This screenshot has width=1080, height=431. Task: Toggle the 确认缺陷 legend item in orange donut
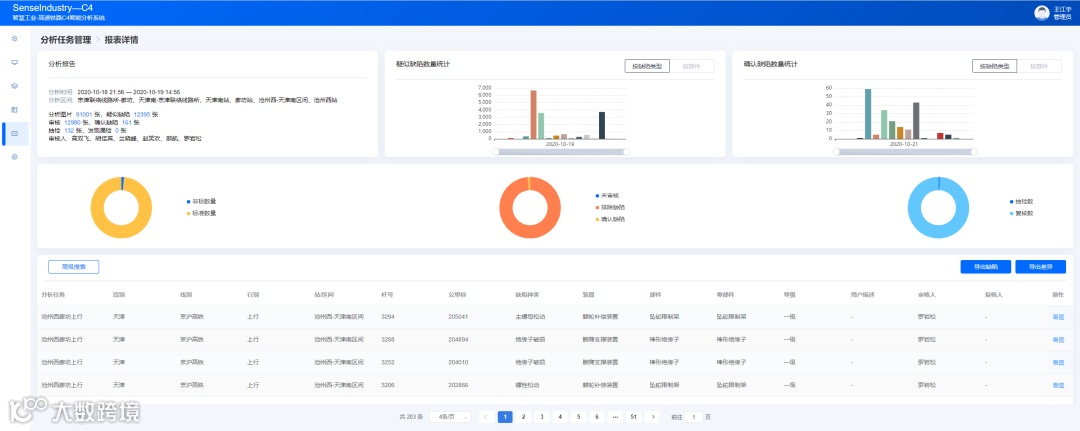click(x=610, y=219)
